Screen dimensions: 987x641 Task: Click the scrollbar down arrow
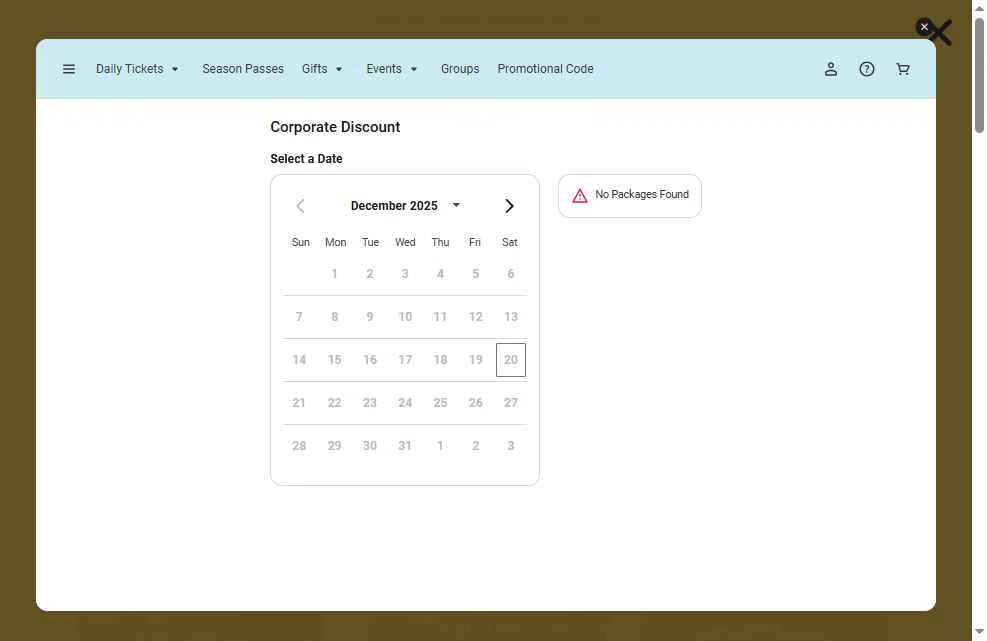tap(979, 632)
